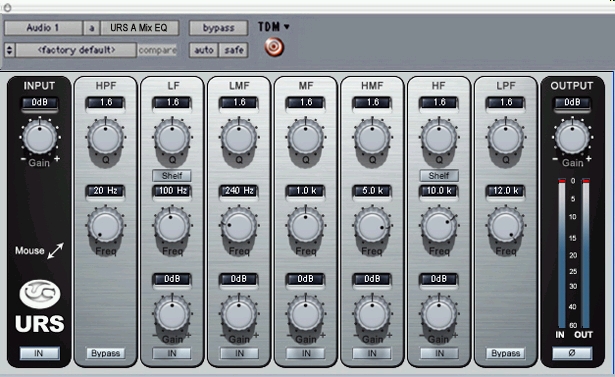Enable the HF Shelf button
Image resolution: width=615 pixels, height=377 pixels.
tap(439, 175)
